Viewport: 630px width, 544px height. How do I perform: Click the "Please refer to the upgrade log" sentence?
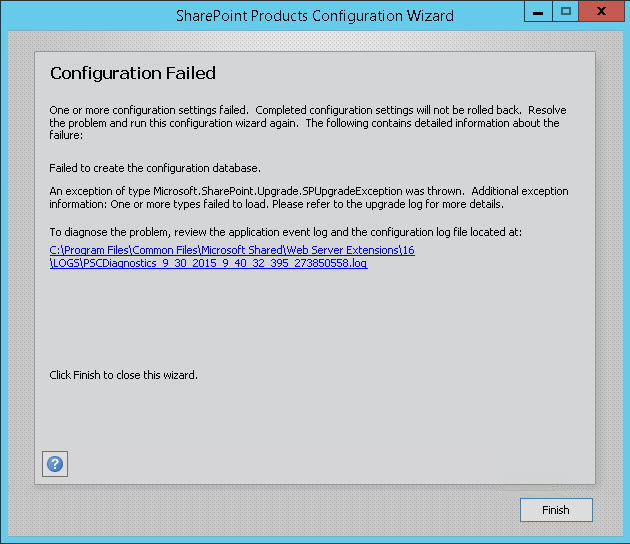point(388,204)
